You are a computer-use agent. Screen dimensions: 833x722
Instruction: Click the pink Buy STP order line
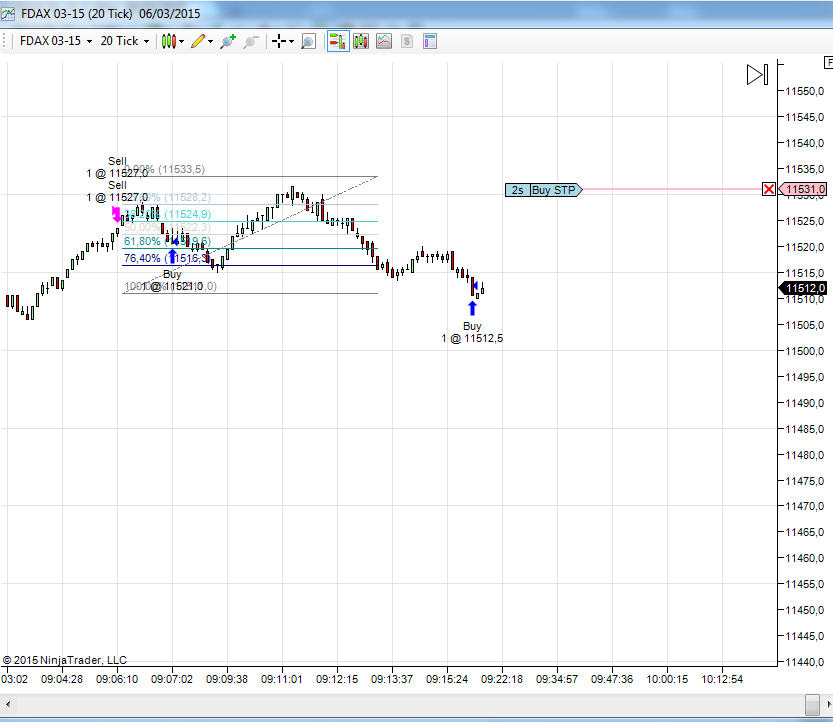point(672,189)
